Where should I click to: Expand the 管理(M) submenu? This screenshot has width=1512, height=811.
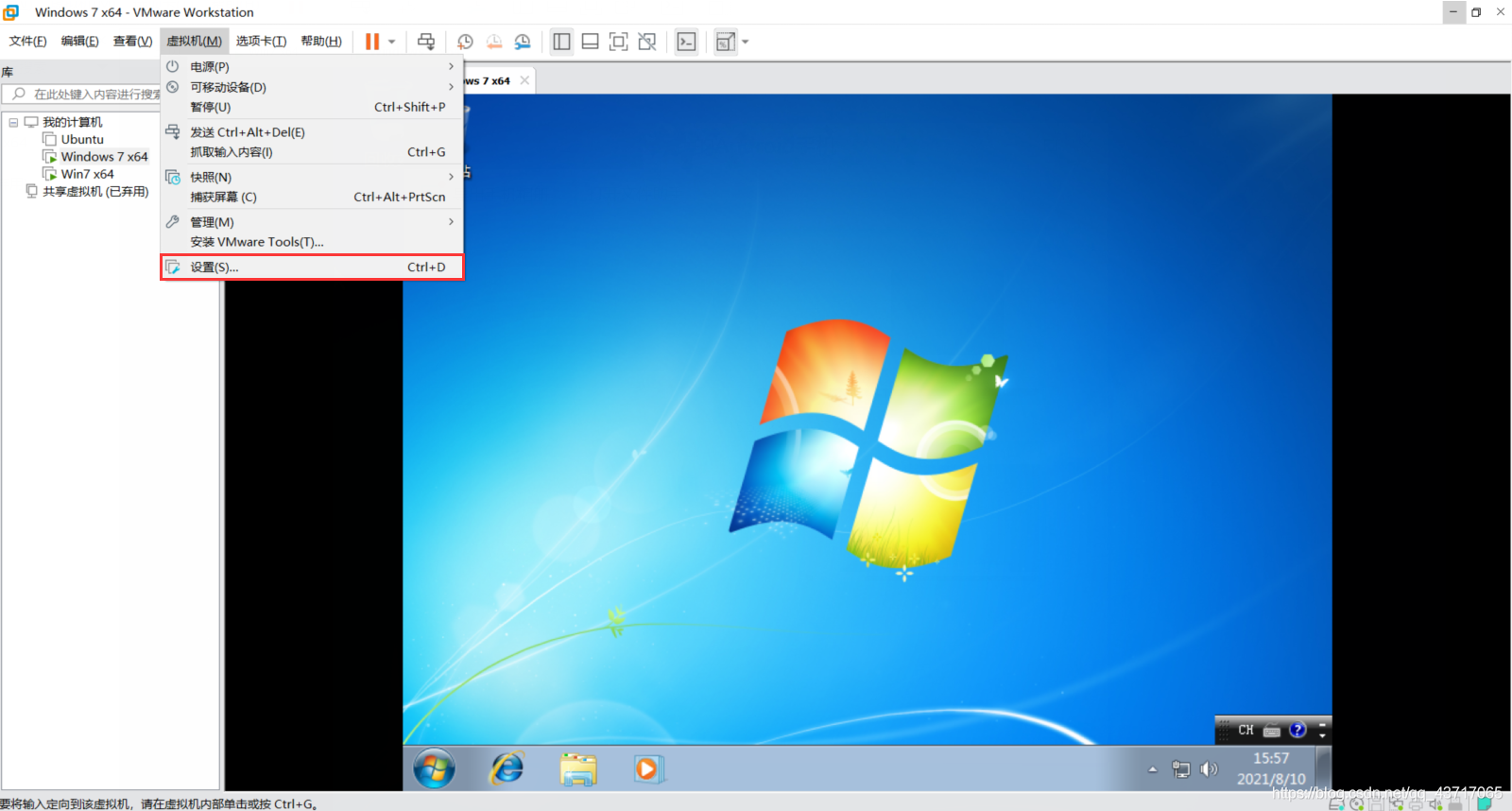[312, 222]
